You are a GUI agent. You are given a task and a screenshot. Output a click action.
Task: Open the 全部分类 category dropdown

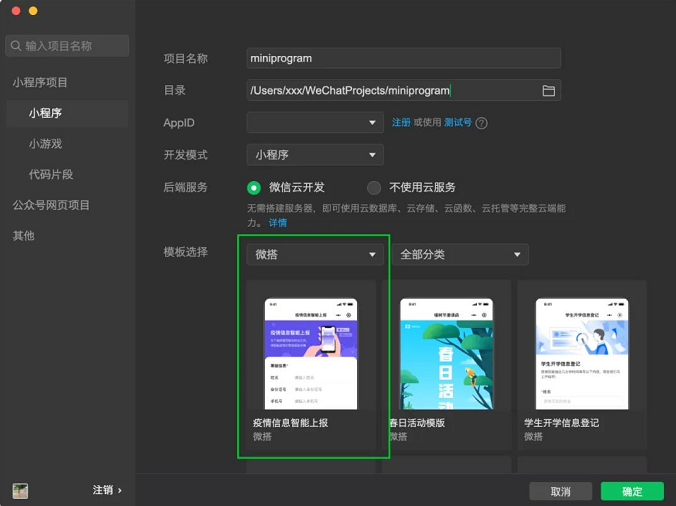click(x=459, y=255)
